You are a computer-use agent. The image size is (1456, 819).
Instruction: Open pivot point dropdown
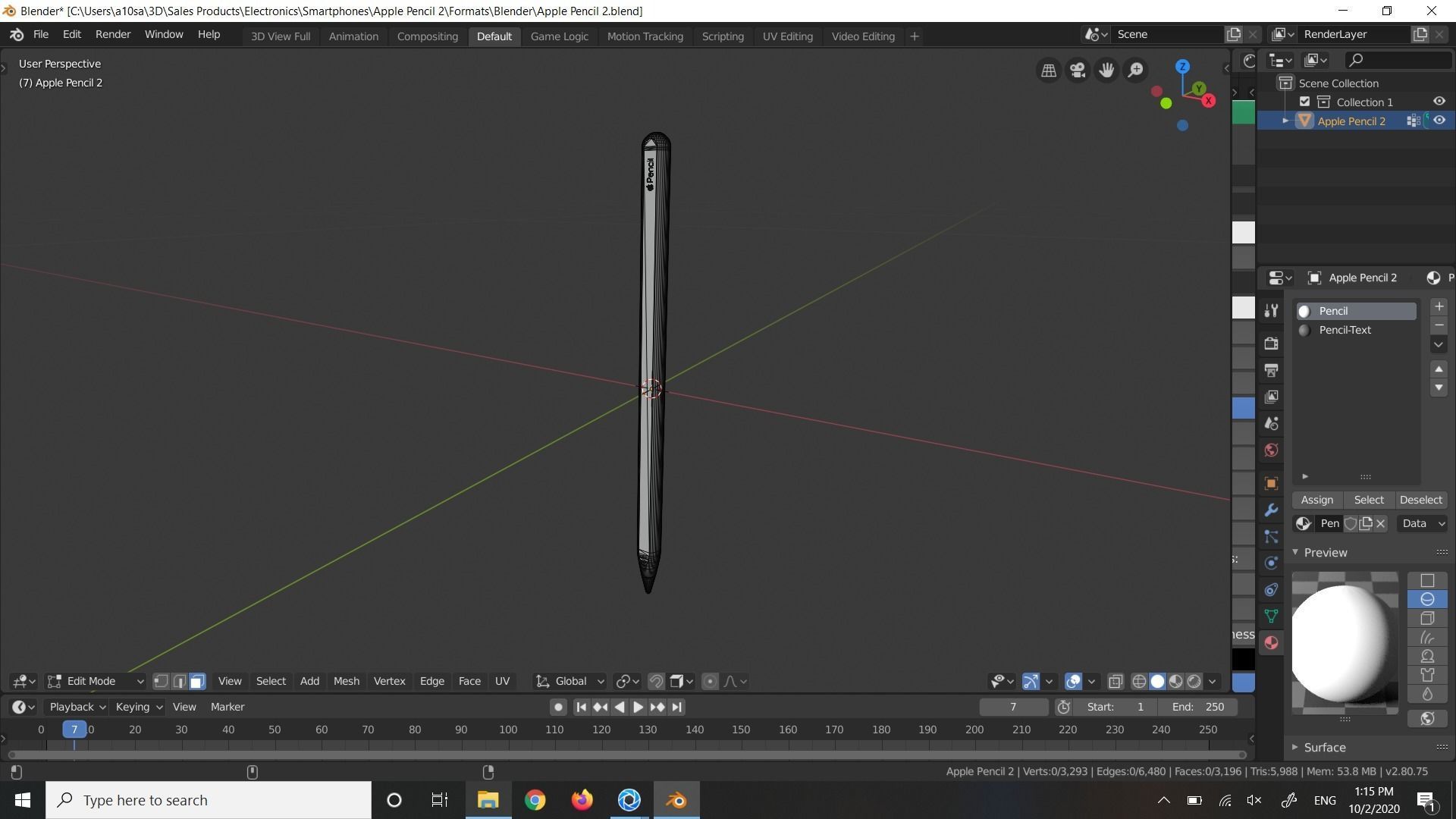point(628,681)
